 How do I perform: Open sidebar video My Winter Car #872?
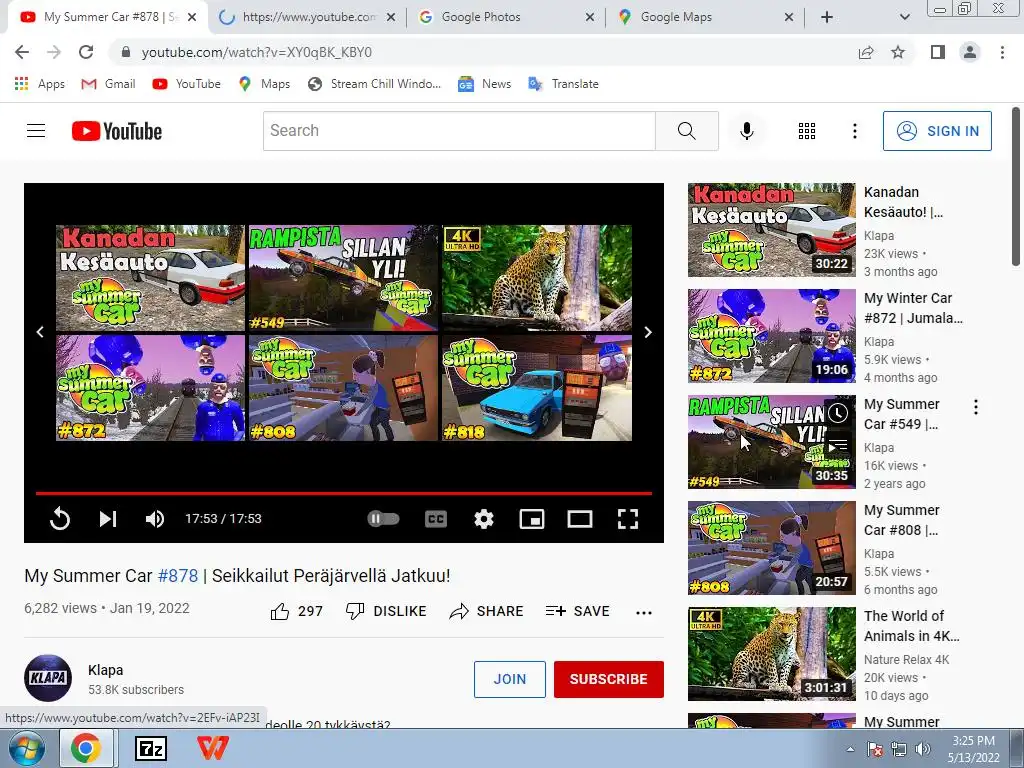[913, 308]
